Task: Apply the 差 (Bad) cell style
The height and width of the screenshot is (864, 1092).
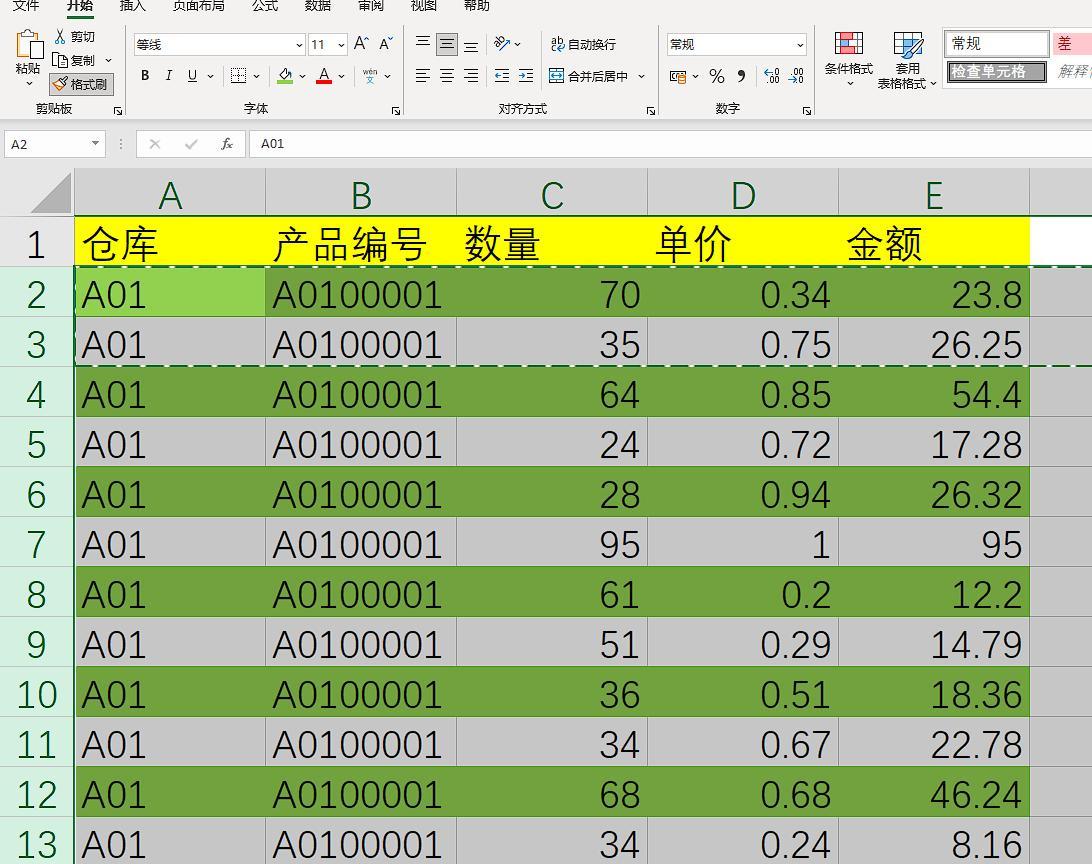Action: [x=1072, y=43]
